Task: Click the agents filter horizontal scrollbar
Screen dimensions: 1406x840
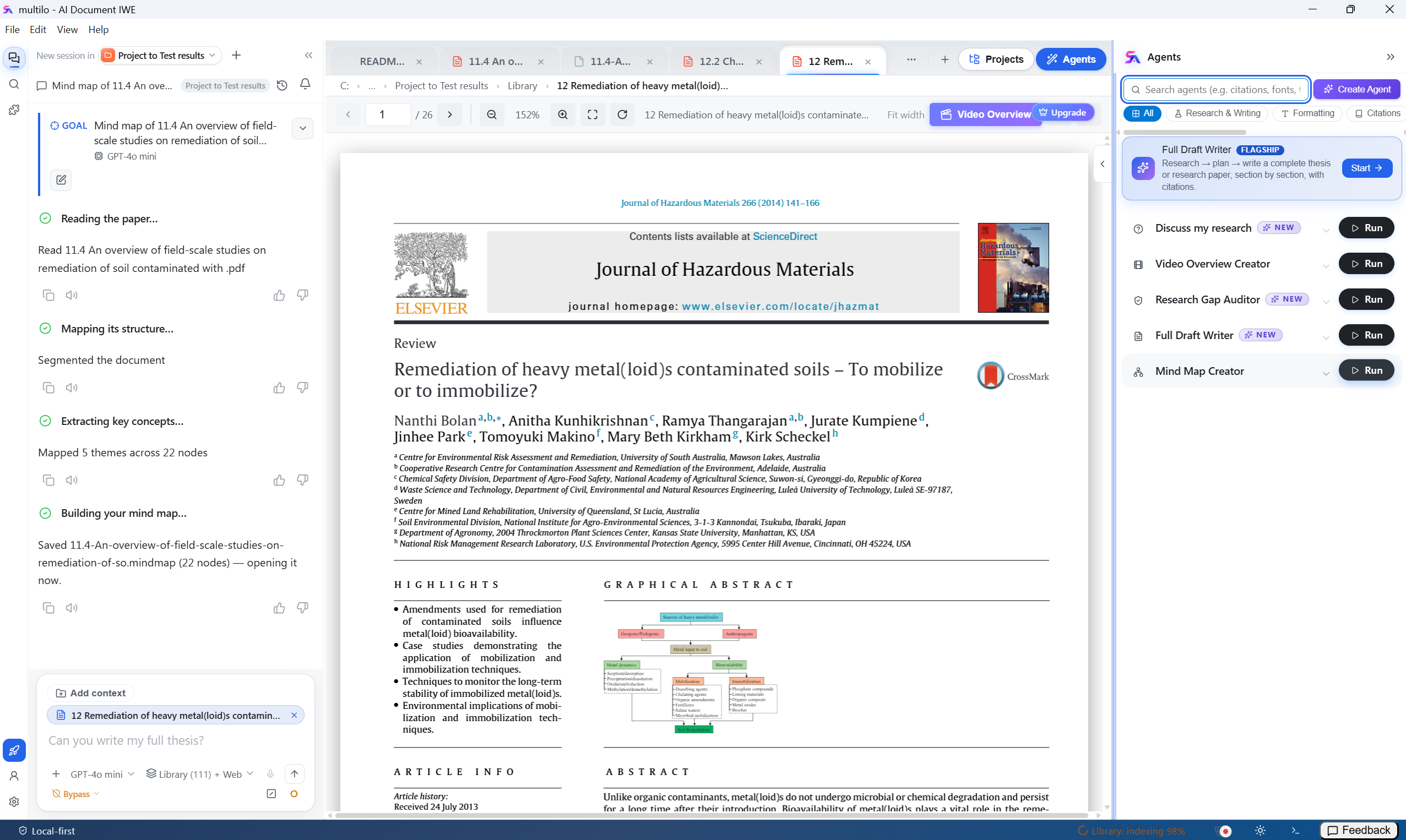Action: 1185,133
